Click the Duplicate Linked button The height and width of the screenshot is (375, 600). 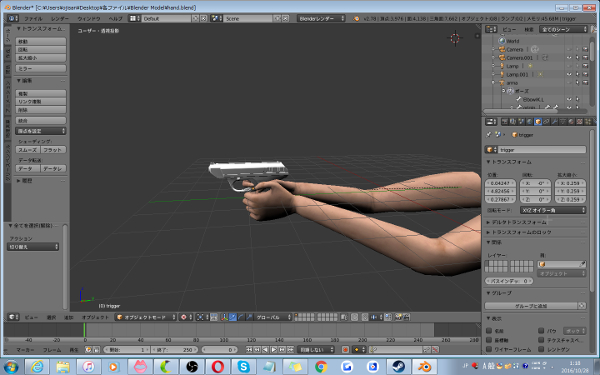click(x=41, y=102)
